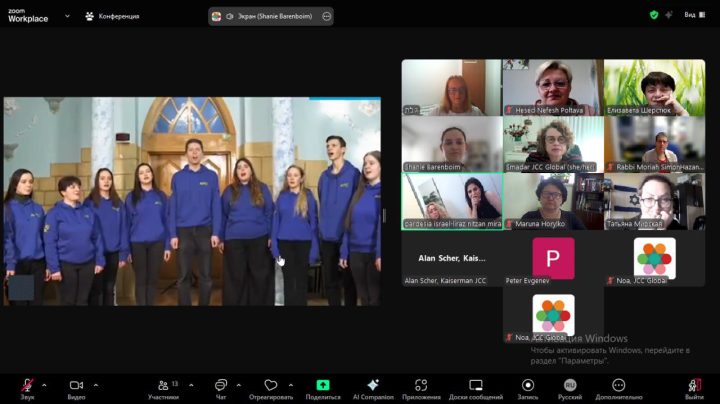Open the Конференция meeting info tab

[112, 16]
